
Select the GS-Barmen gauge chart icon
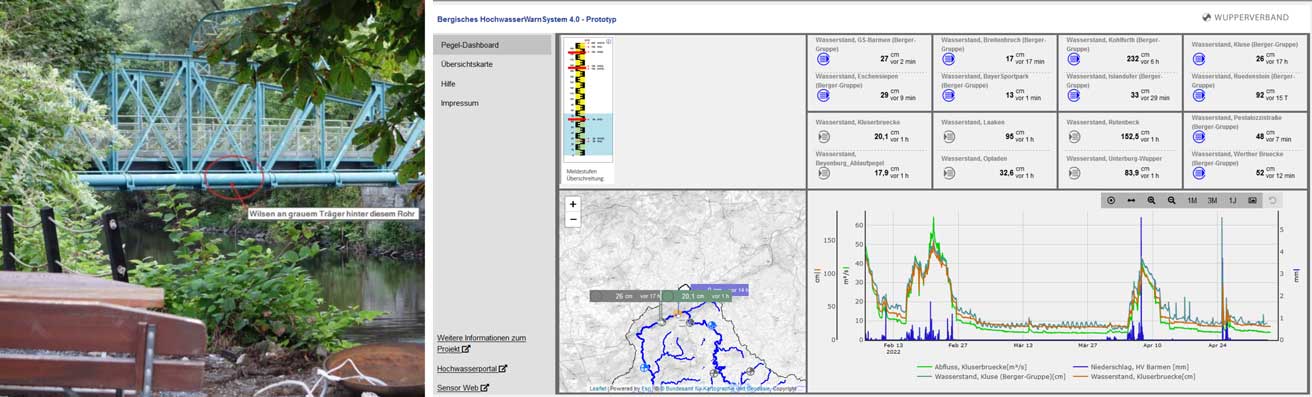pyautogui.click(x=823, y=59)
